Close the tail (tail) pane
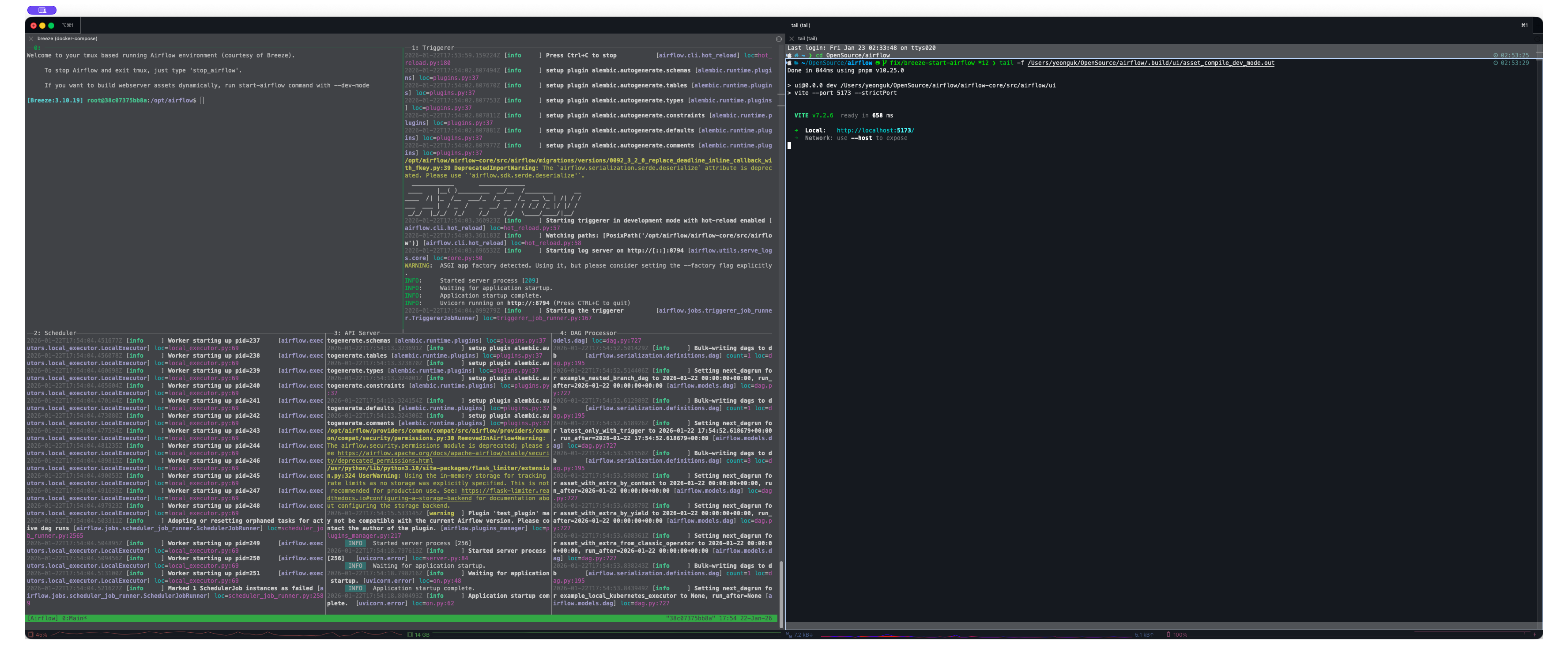1568x672 pixels. coord(792,38)
